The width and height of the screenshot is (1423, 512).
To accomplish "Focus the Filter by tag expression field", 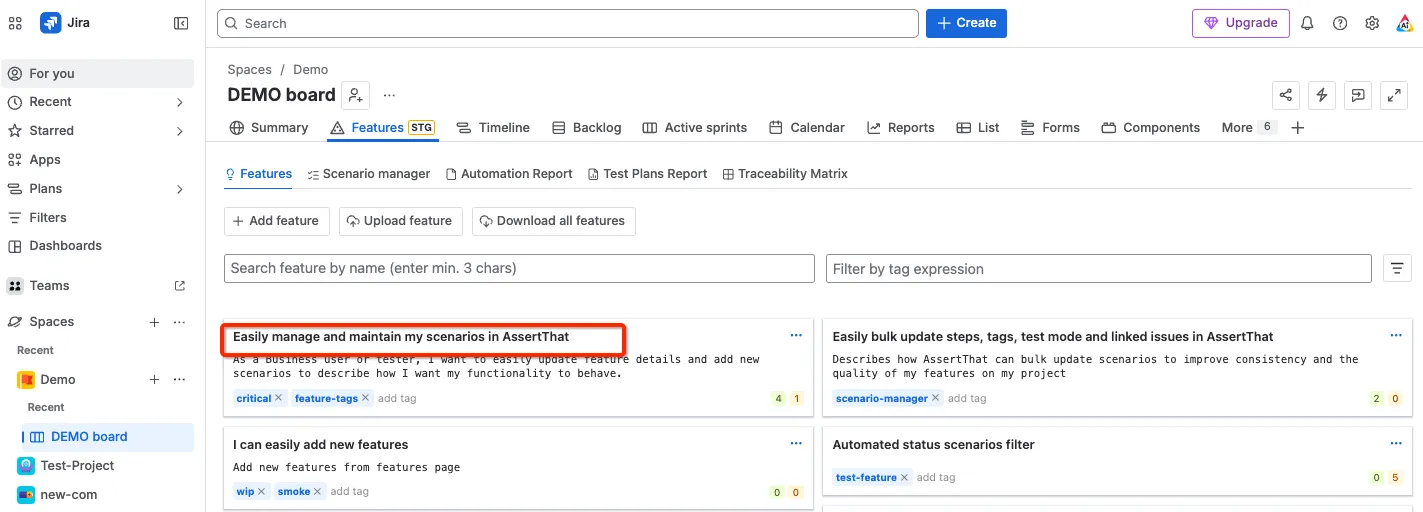I will click(x=1099, y=268).
